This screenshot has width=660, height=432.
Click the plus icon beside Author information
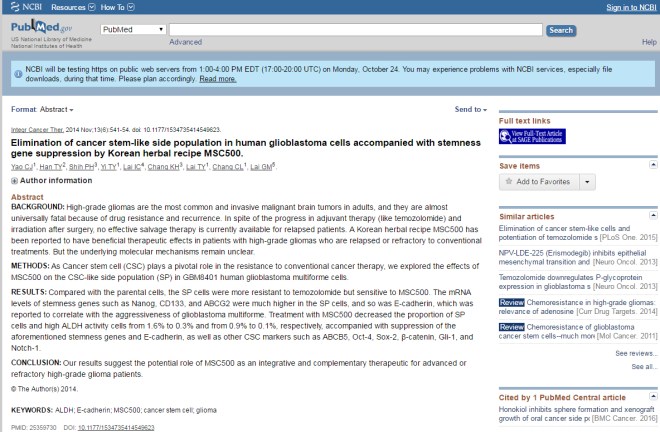point(14,181)
